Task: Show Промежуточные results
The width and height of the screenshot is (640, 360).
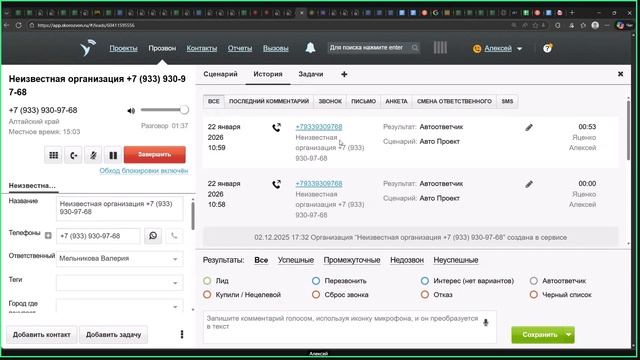Action: tap(352, 260)
